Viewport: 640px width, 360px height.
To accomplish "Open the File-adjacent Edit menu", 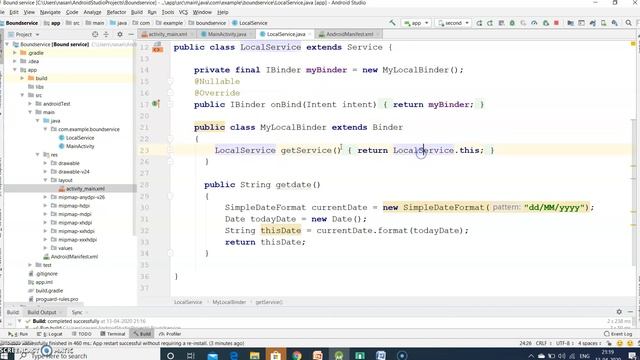I will 14,12.
